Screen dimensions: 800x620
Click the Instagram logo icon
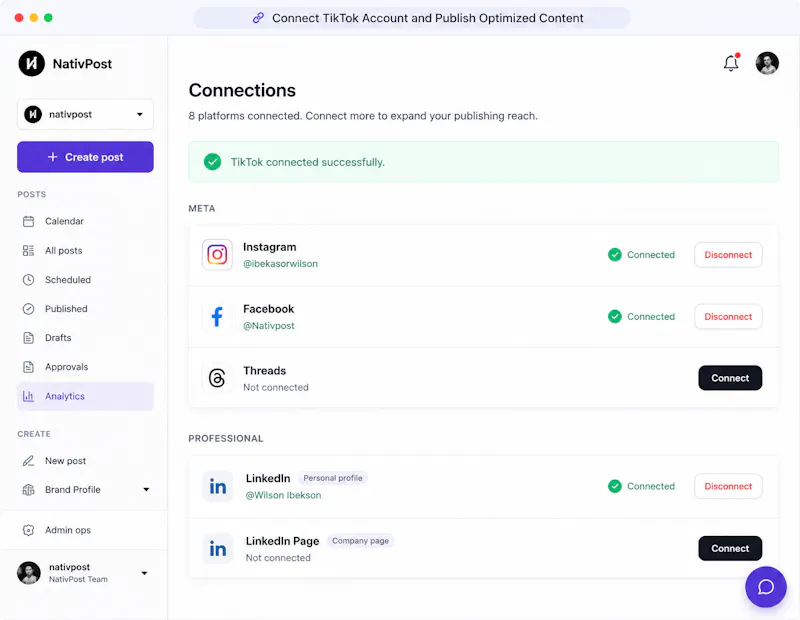[217, 254]
